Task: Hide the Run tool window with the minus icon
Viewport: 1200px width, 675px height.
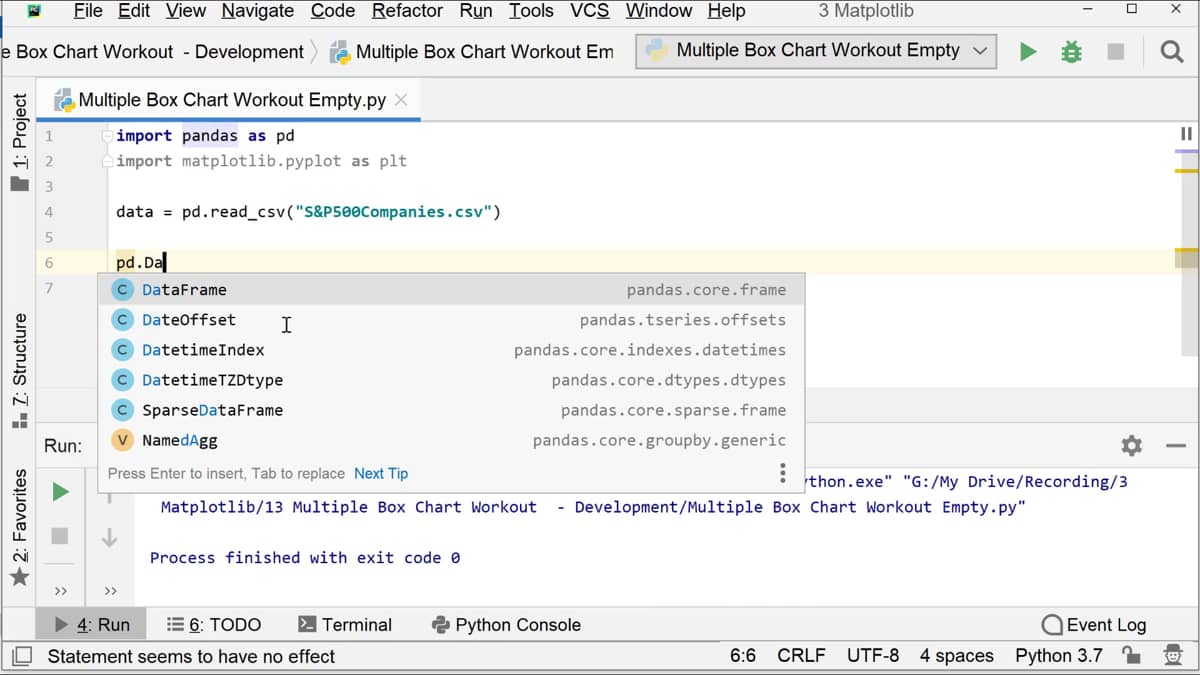Action: (1176, 445)
